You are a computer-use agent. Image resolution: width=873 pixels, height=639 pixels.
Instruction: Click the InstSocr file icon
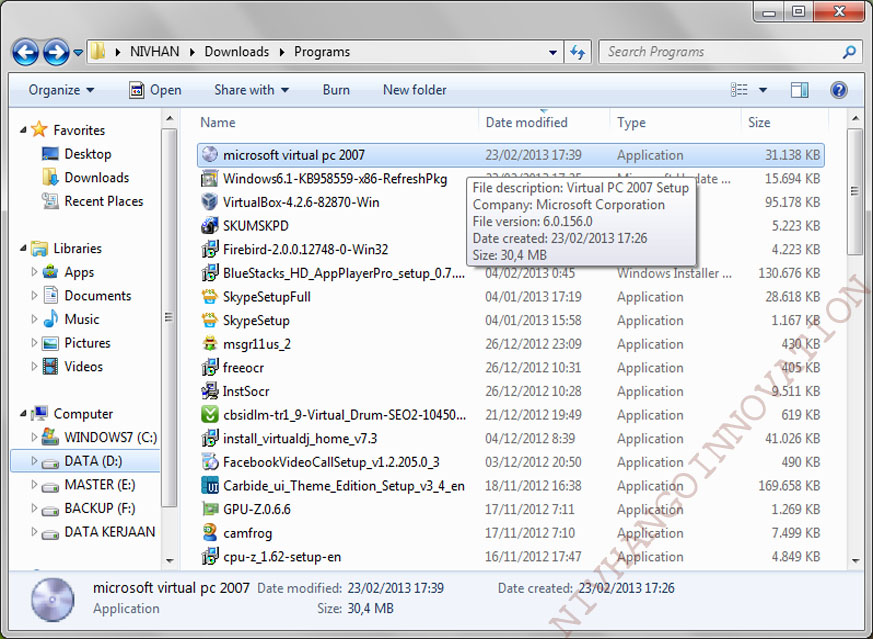[209, 391]
